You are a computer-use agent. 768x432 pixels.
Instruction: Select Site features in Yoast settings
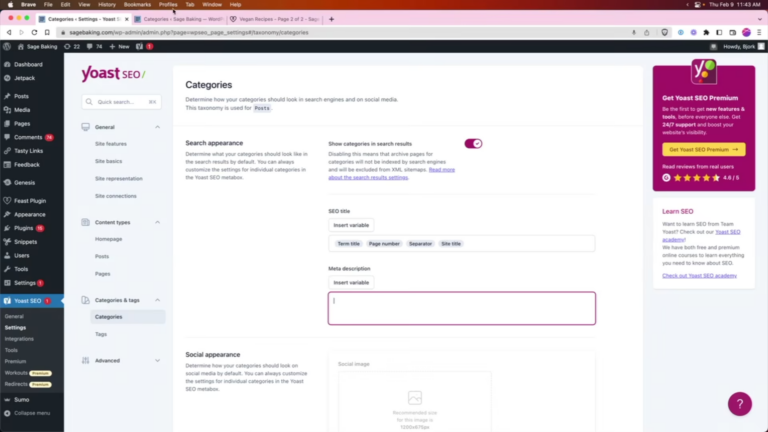tap(111, 144)
